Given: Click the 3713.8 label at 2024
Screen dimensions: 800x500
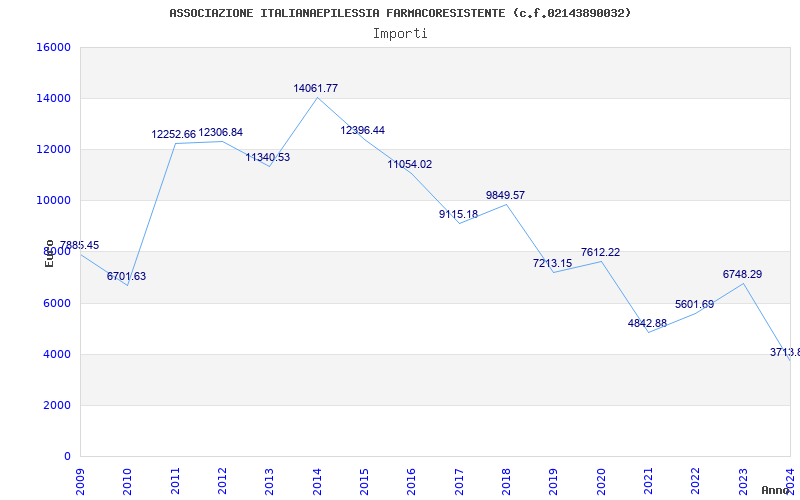Looking at the screenshot, I should 785,353.
